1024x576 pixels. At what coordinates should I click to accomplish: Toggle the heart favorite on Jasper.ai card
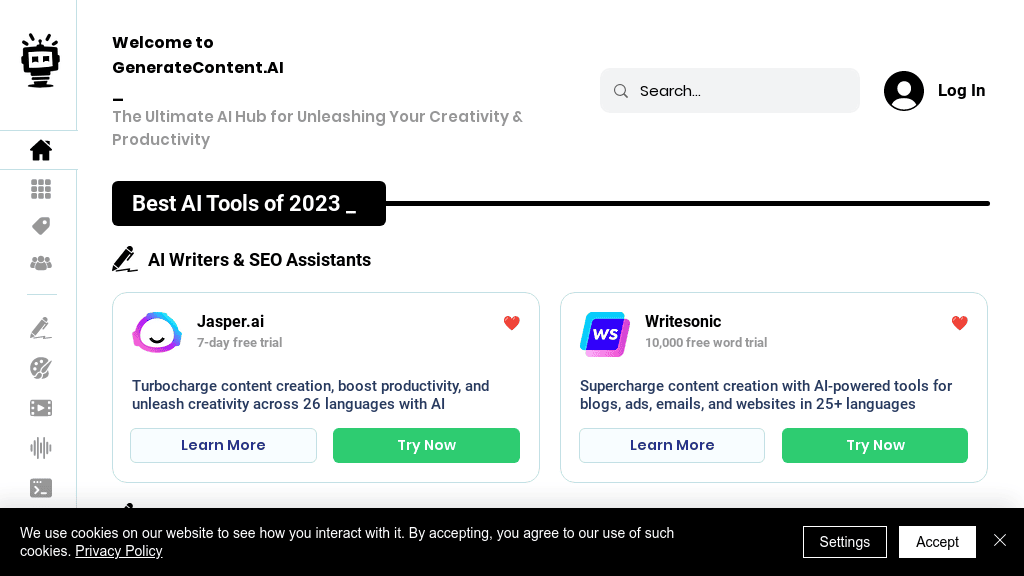coord(512,323)
